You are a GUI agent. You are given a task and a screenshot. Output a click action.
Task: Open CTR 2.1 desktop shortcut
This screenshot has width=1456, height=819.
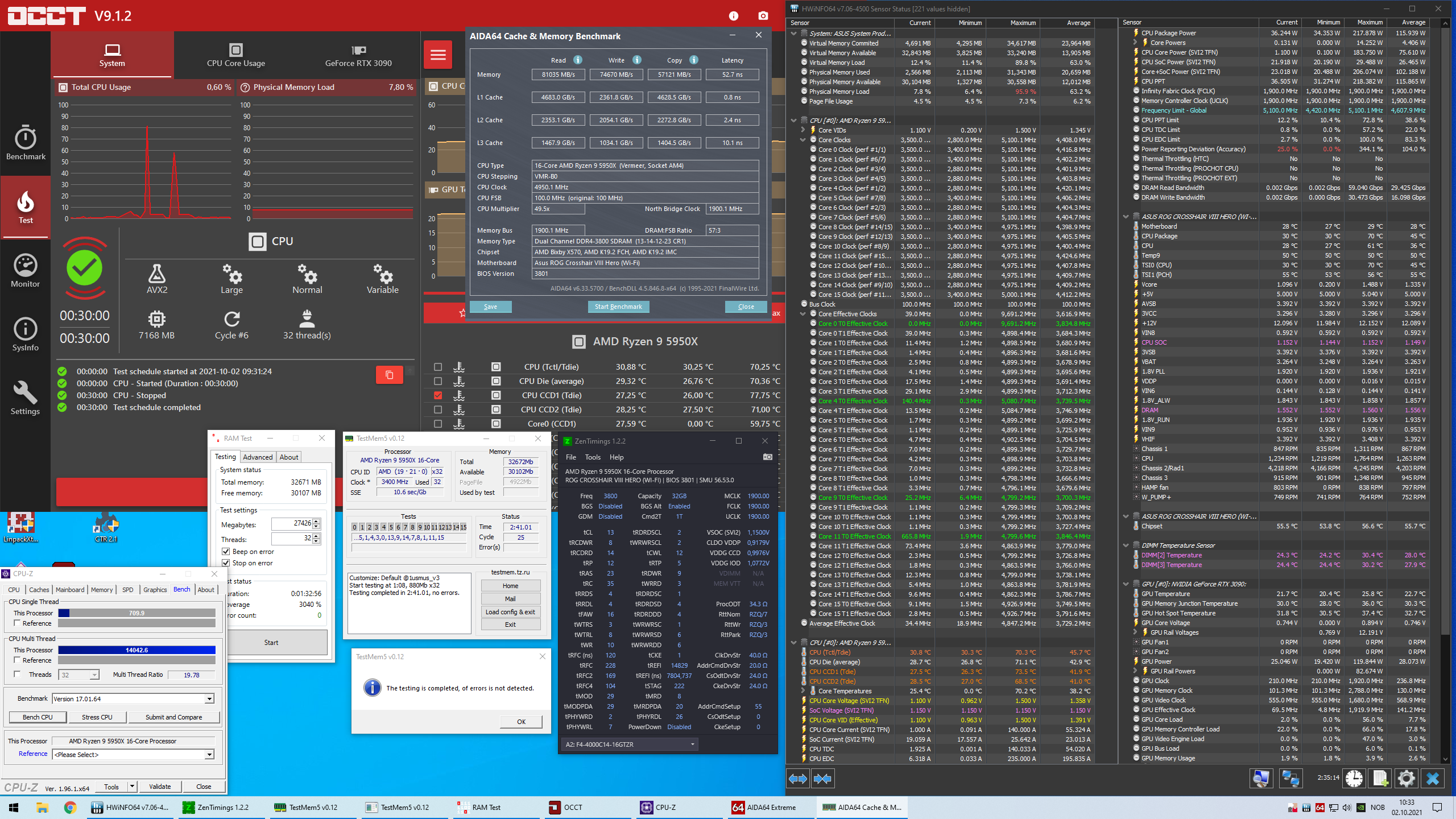106,527
